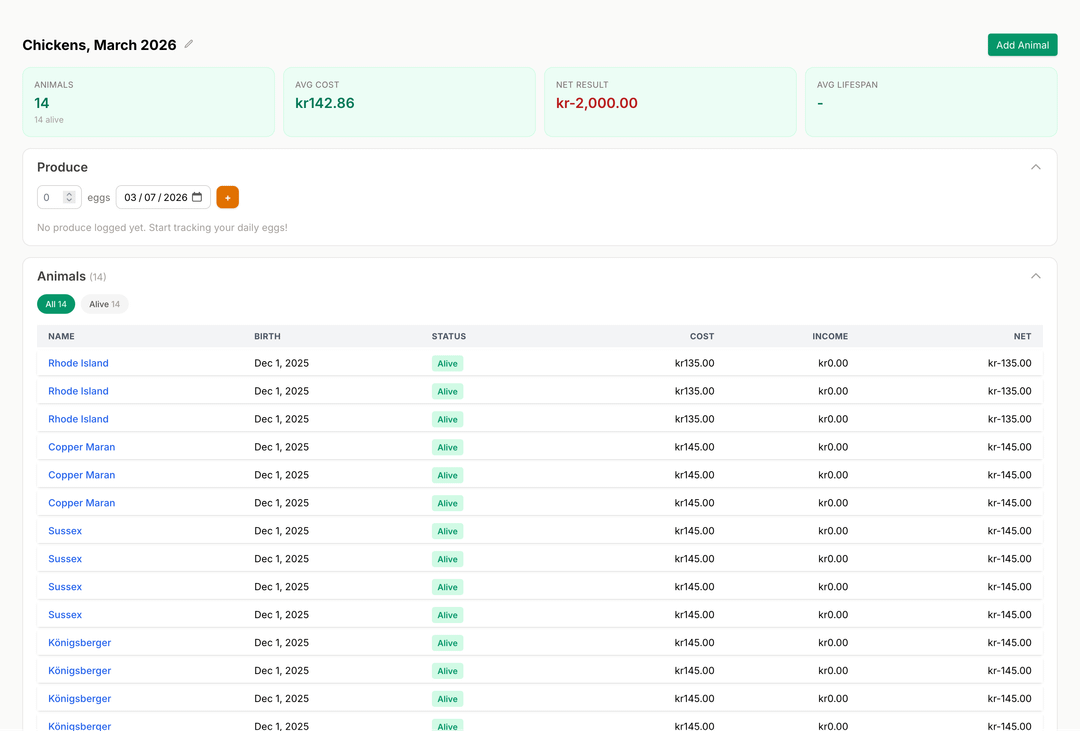Image resolution: width=1080 pixels, height=731 pixels.
Task: Click the eggs quantity stepper arrows
Action: tap(69, 197)
